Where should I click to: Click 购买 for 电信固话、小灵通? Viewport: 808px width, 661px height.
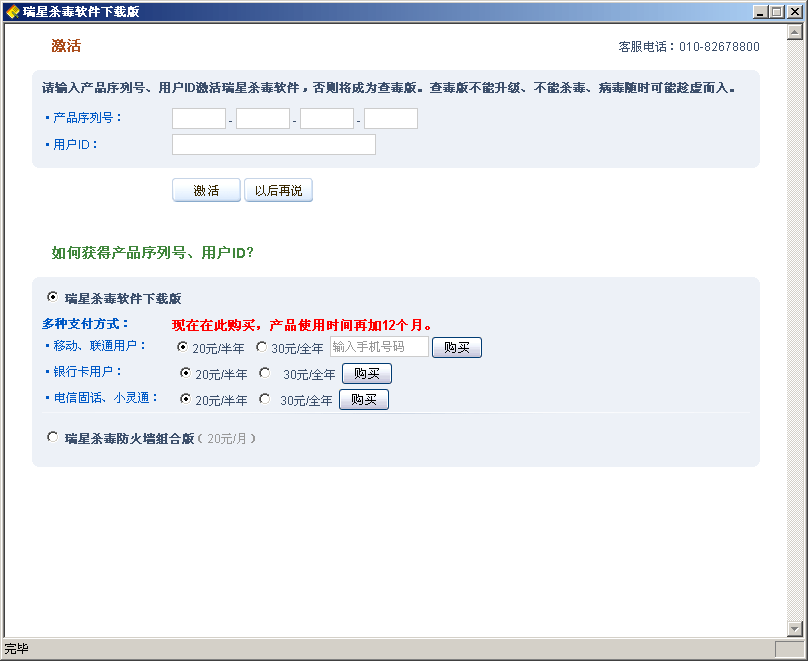pos(364,399)
